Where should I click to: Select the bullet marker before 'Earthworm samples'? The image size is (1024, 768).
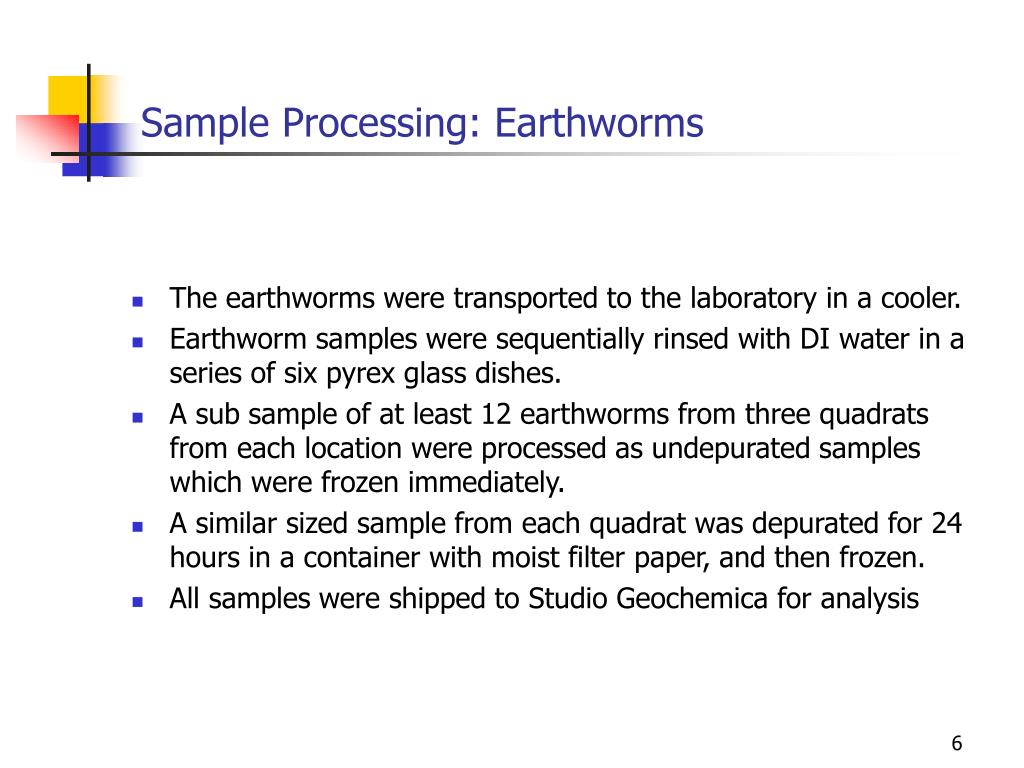[x=137, y=342]
